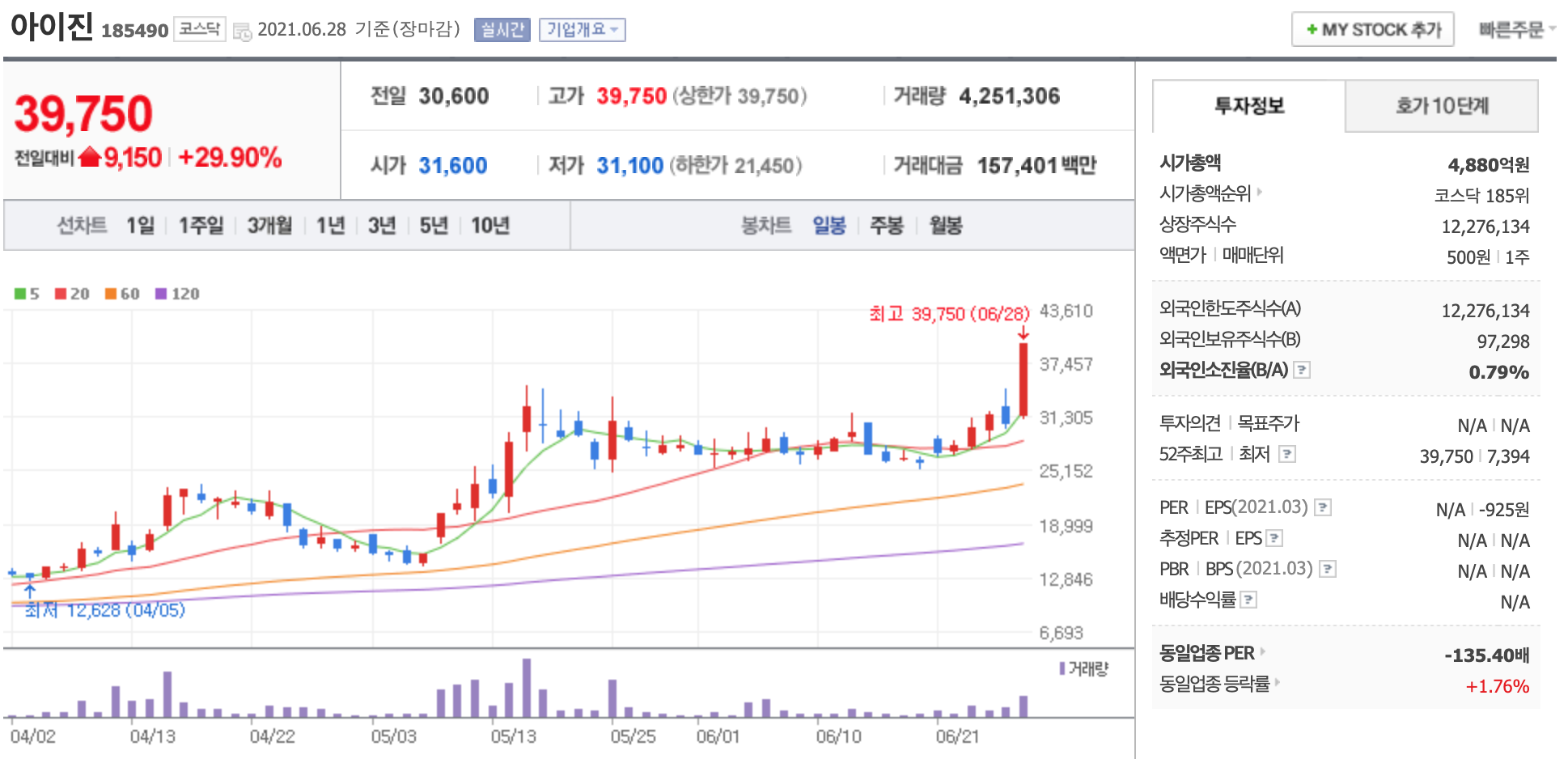
Task: Click the 거래량 value 4,251,306
Action: 1009,96
